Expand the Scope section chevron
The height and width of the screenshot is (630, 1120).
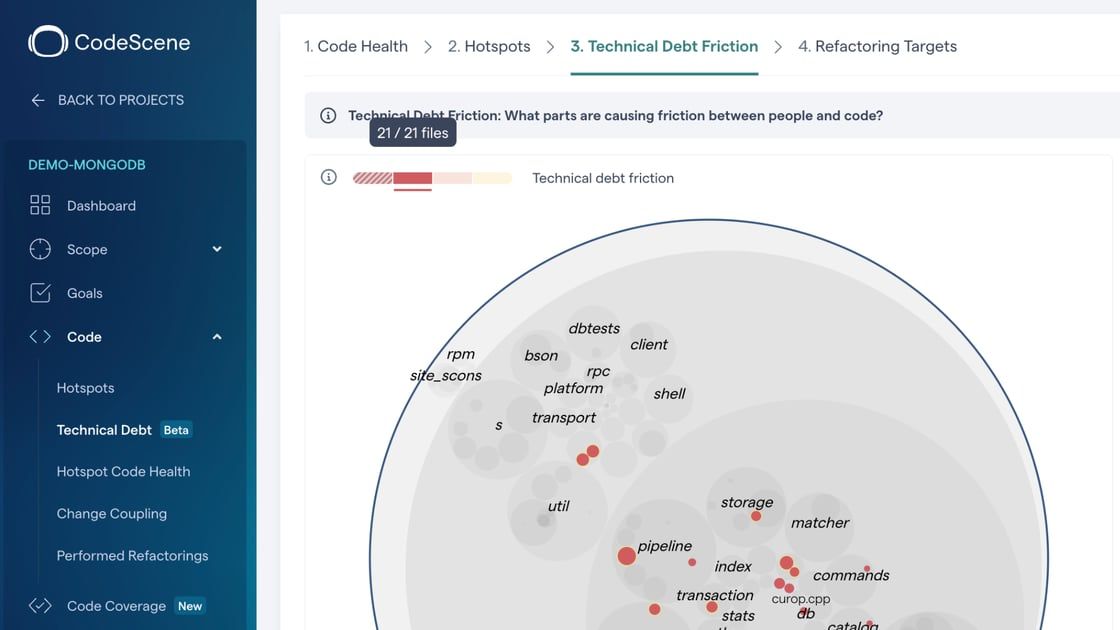(217, 249)
